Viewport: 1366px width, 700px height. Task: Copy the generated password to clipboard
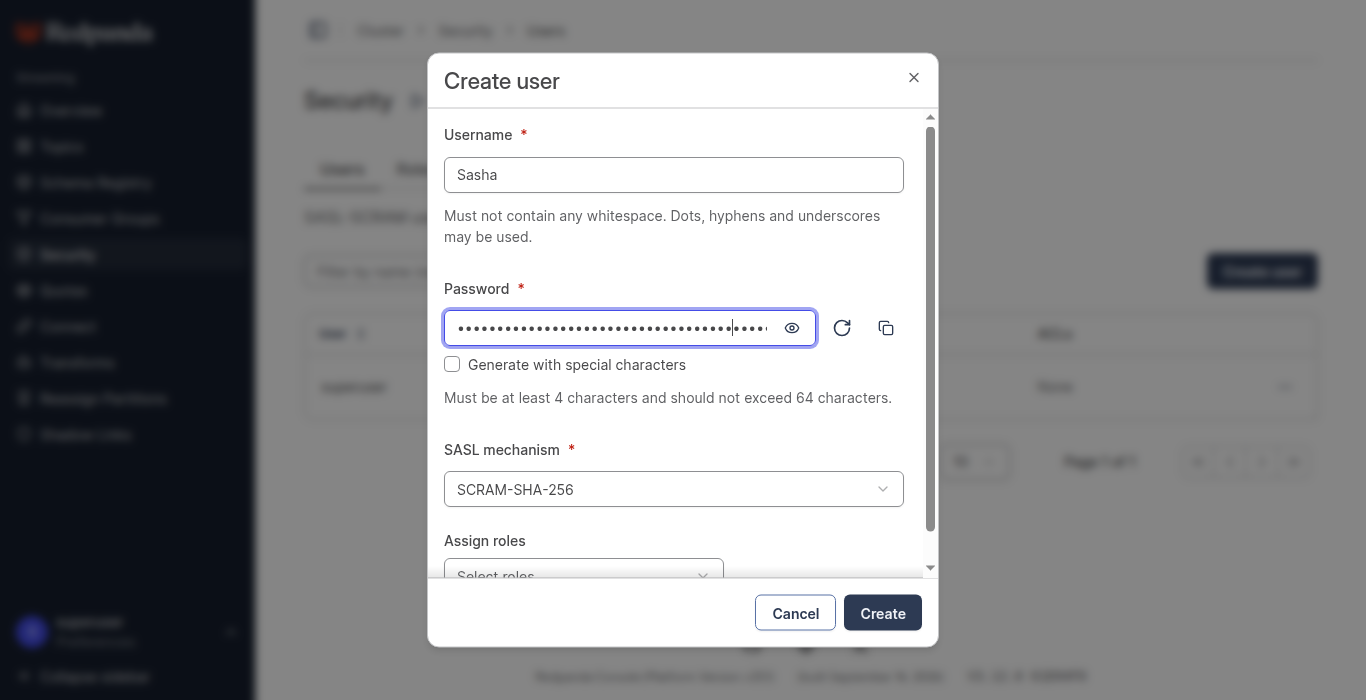(x=886, y=328)
